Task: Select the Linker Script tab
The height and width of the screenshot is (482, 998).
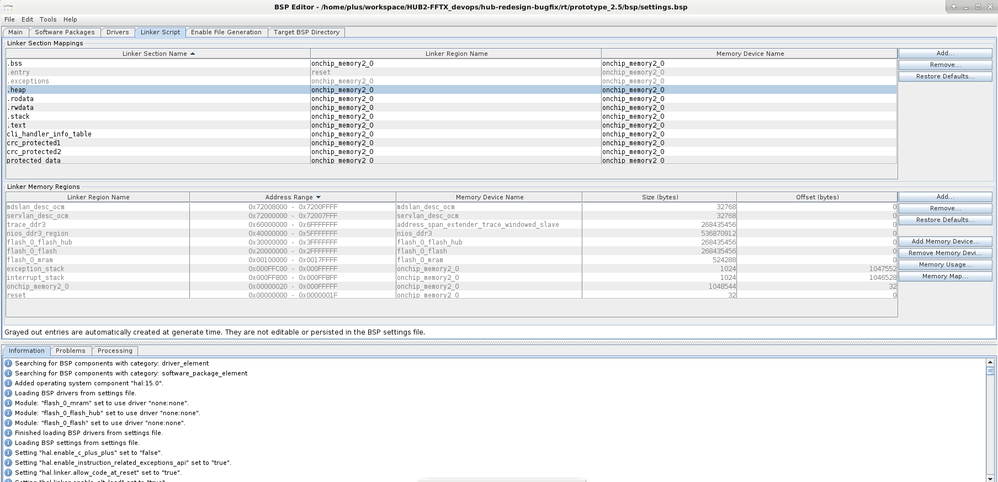Action: (x=160, y=32)
